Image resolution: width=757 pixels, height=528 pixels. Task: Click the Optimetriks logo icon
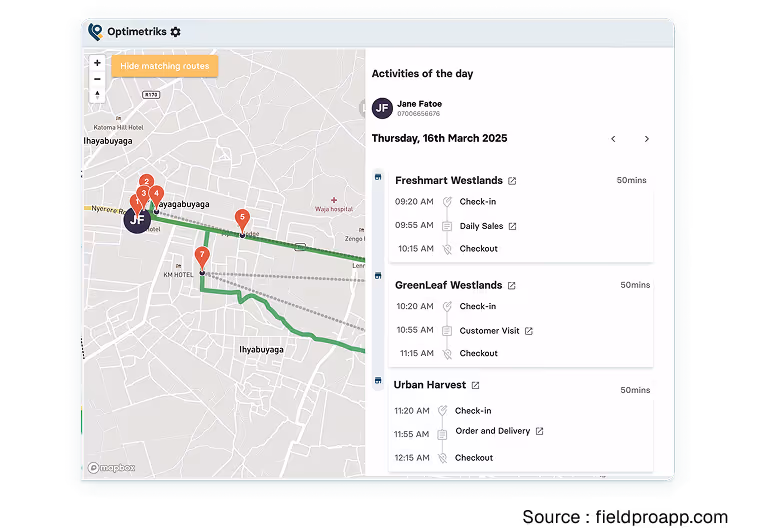(95, 32)
